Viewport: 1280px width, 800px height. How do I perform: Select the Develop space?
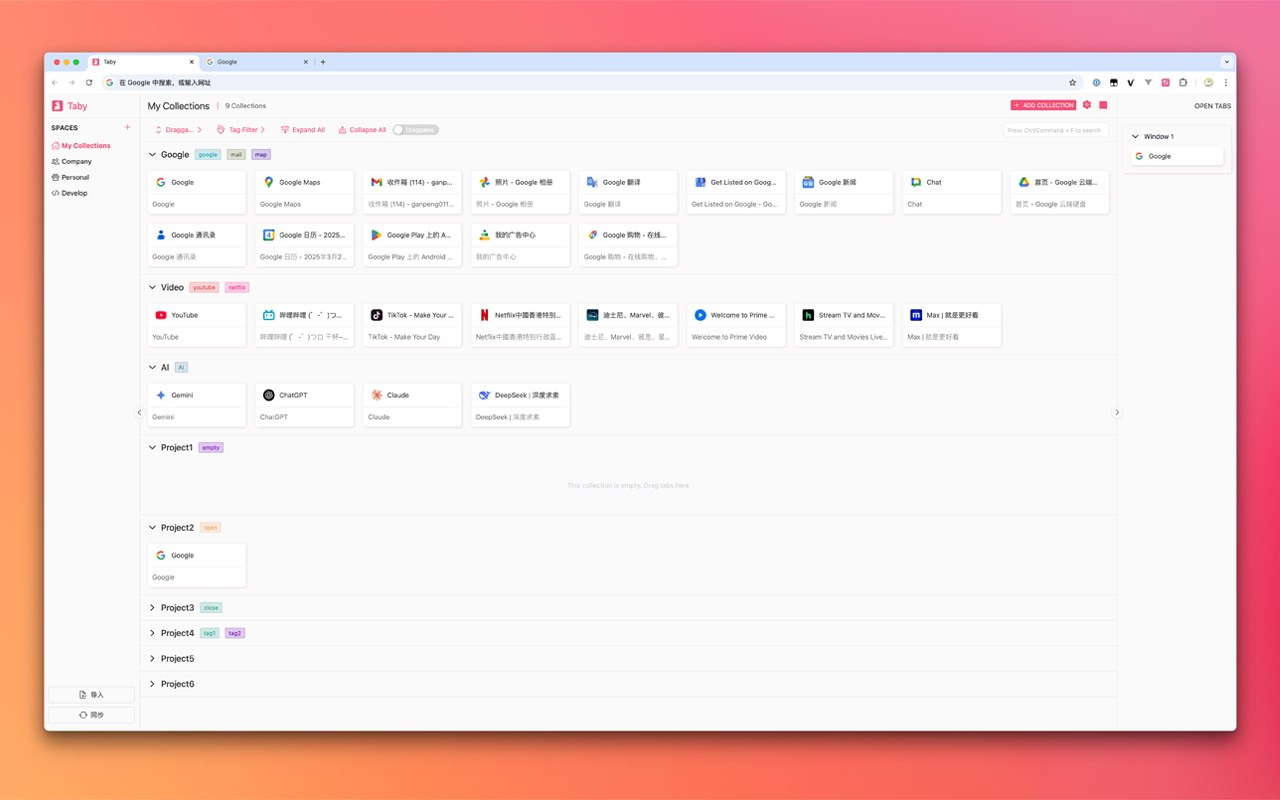(x=69, y=193)
